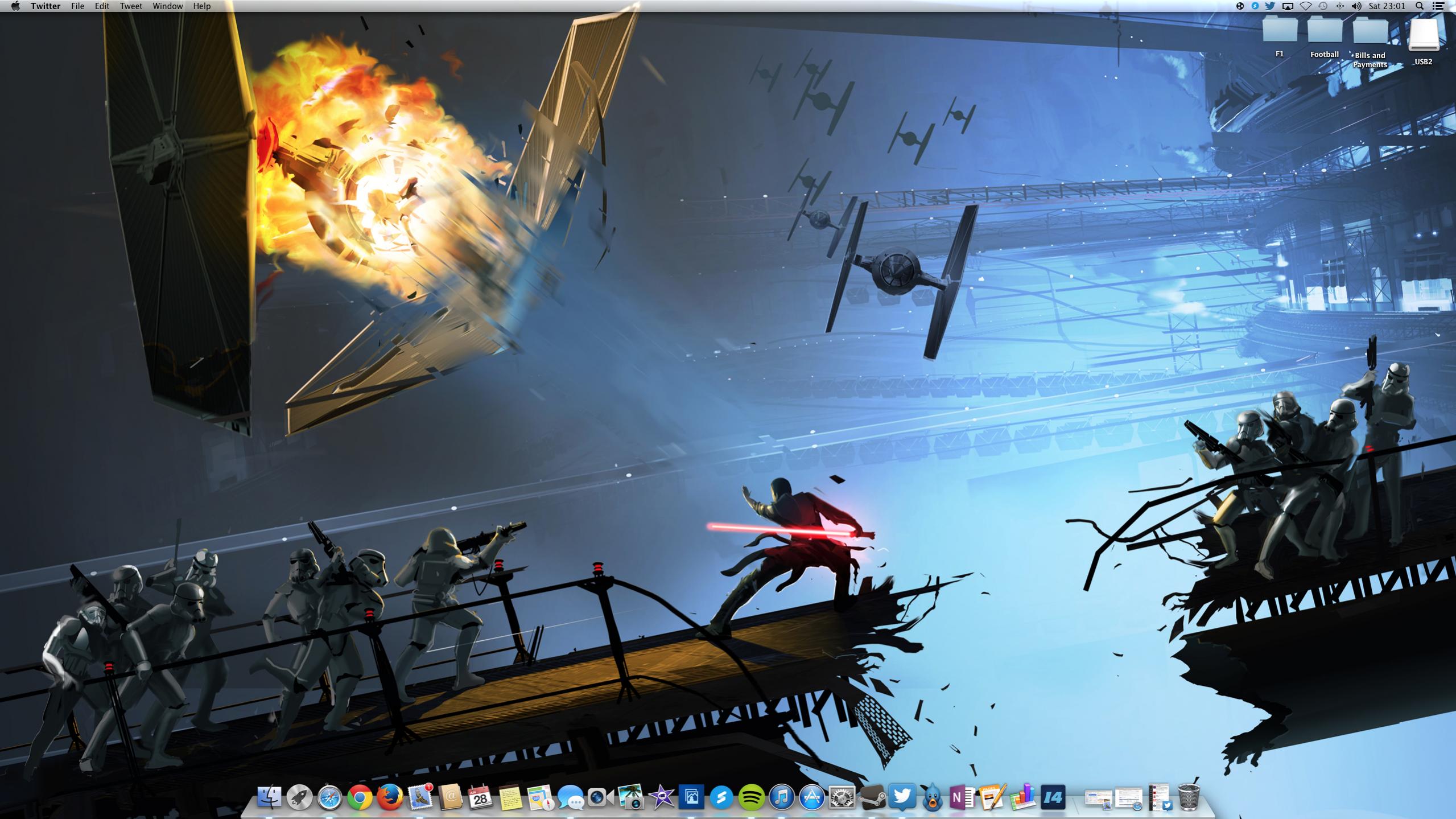Restore minimized Safari window in Dock
Viewport: 1456px width, 819px height.
[x=1128, y=799]
